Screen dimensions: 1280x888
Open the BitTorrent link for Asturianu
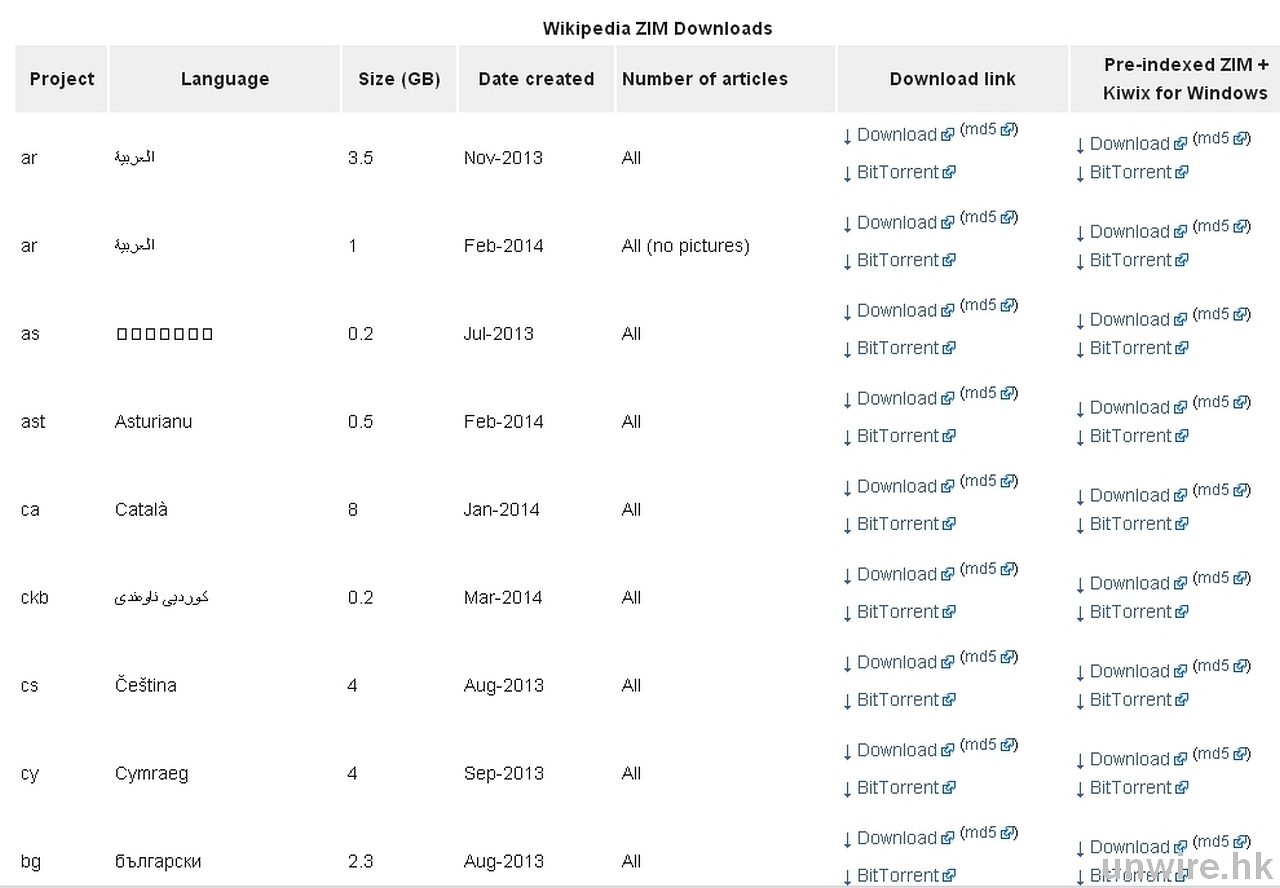coord(898,436)
